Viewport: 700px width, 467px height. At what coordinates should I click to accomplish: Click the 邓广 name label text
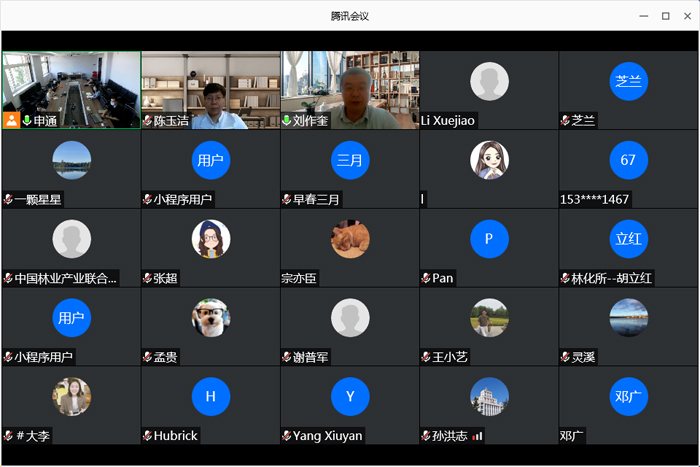click(x=571, y=436)
